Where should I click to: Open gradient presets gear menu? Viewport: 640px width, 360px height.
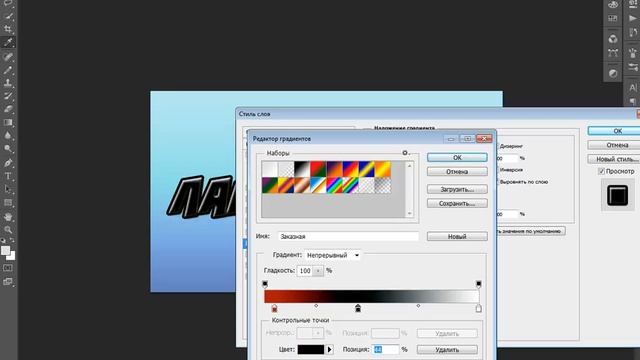(x=405, y=153)
